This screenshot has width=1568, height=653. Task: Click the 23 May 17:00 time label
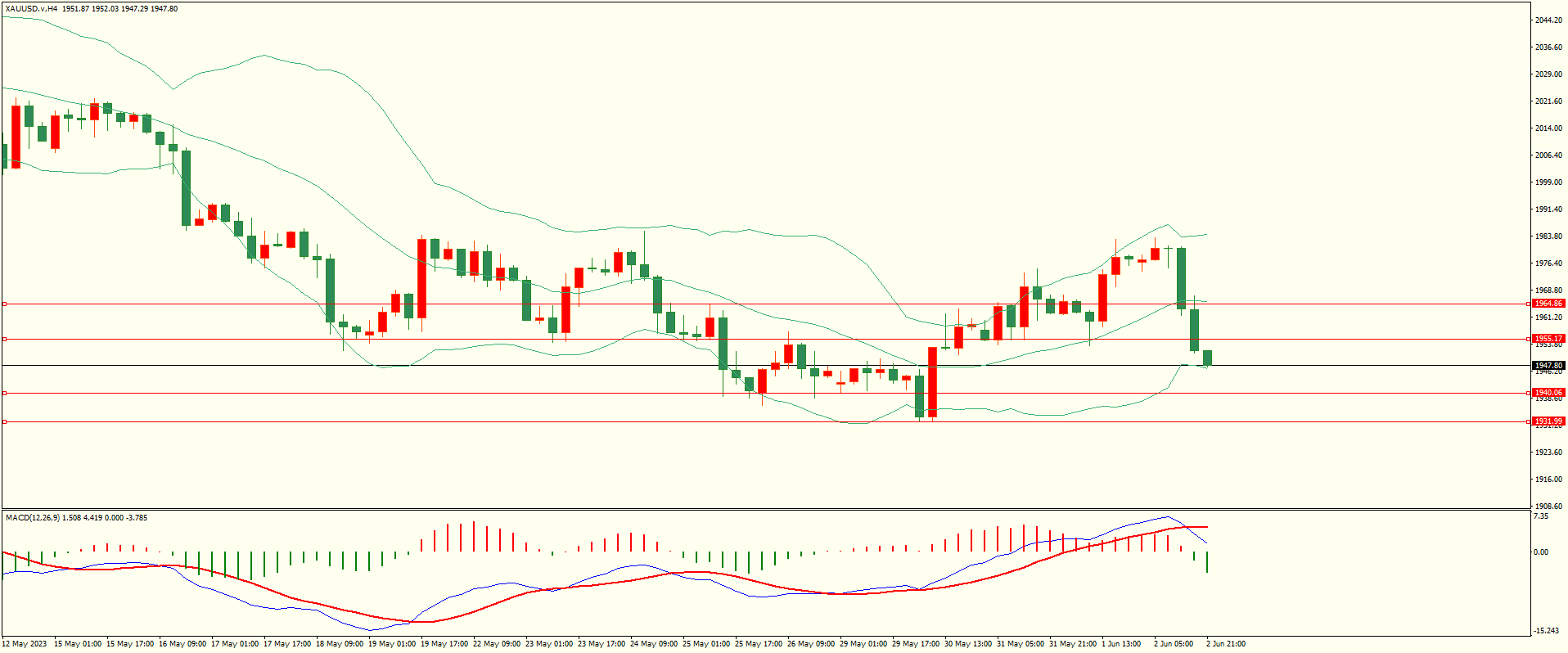[x=602, y=644]
